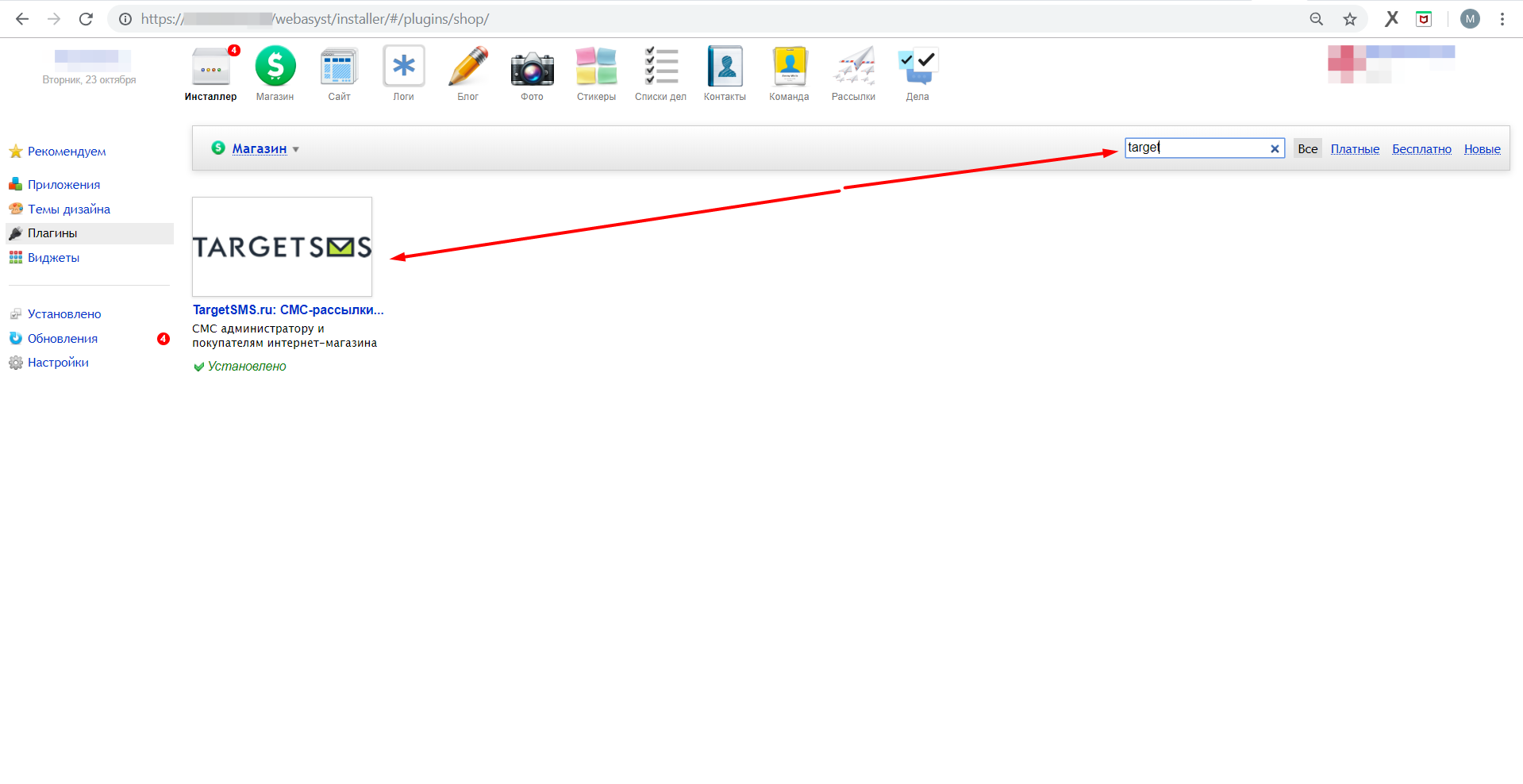Open the Блог pencil icon
Screen dimensions: 1523x784
pos(468,67)
